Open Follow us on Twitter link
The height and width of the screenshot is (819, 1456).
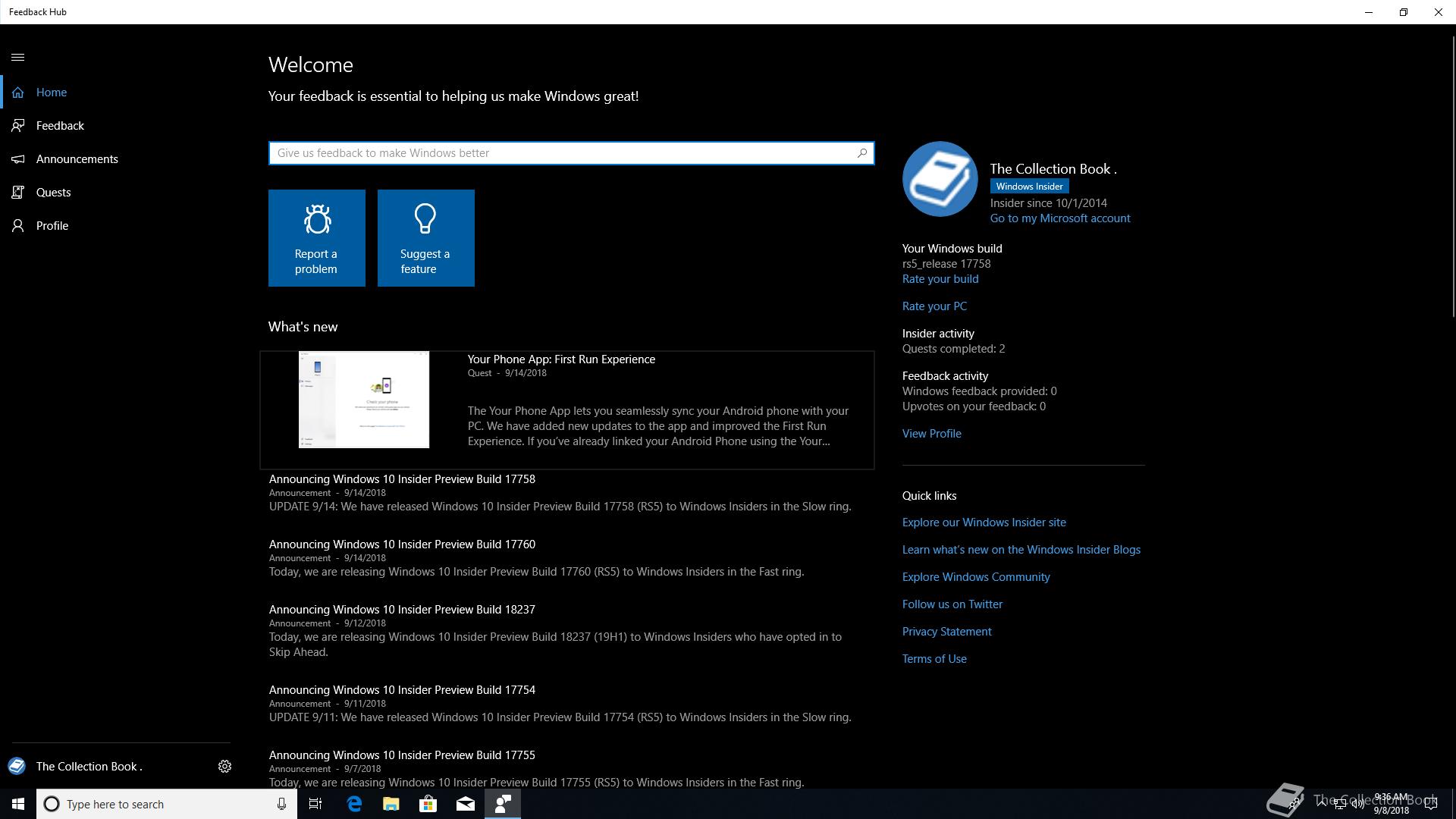(952, 604)
